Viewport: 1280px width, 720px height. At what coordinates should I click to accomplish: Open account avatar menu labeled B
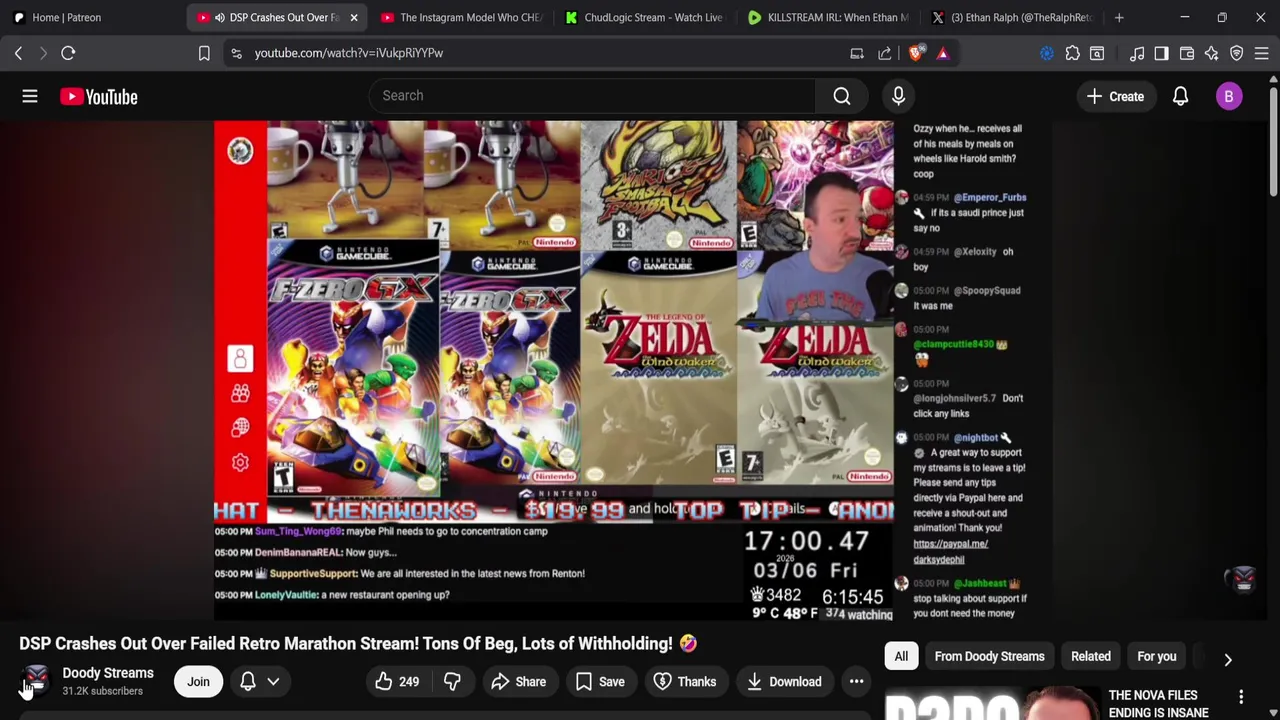point(1229,96)
